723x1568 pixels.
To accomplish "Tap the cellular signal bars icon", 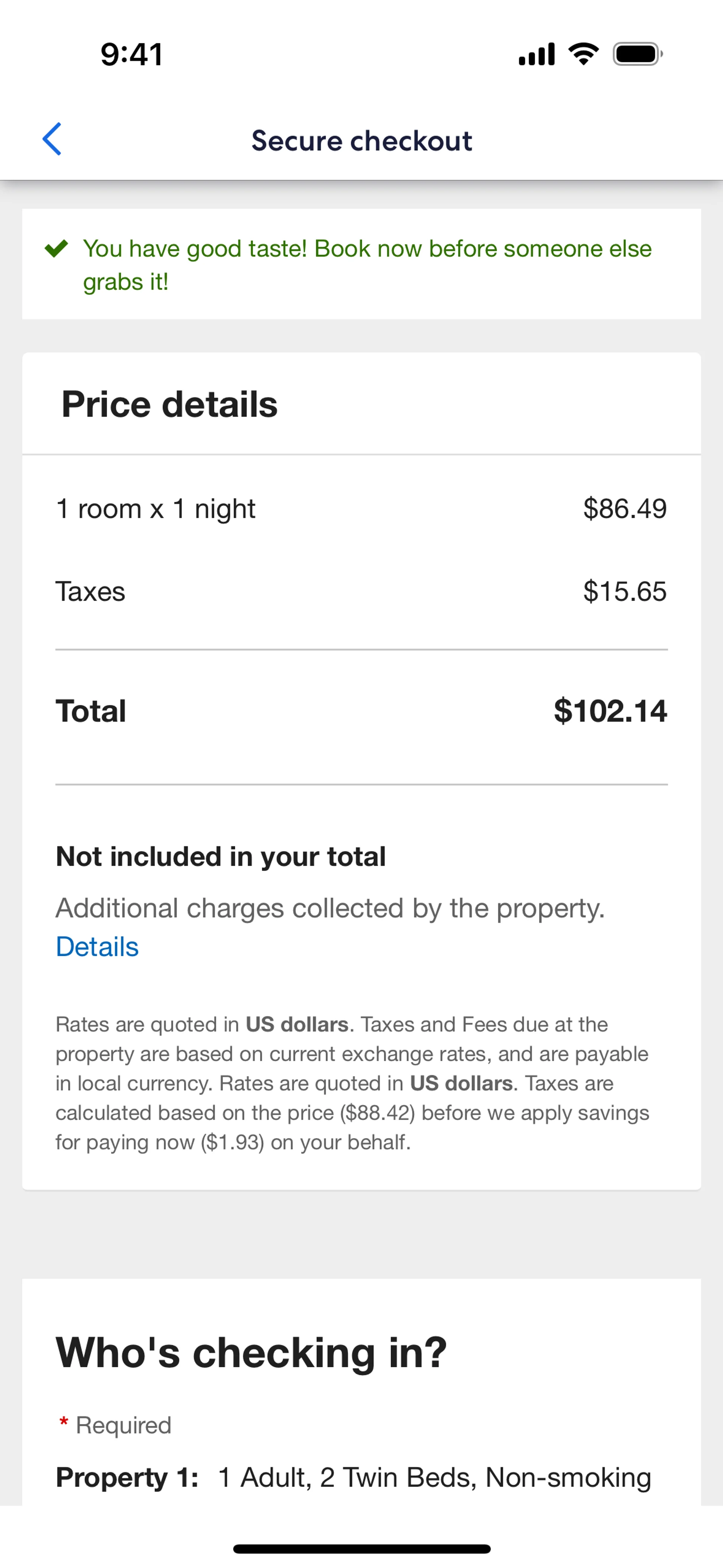I will pos(536,54).
